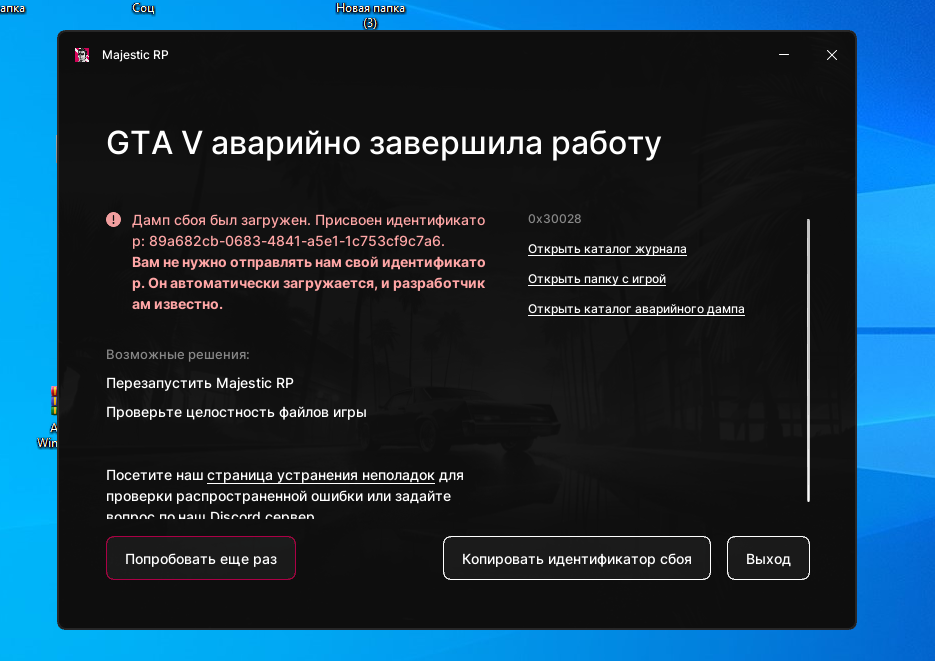Visit the troubleshooting page link
Screen dimensions: 935x661
click(x=321, y=476)
